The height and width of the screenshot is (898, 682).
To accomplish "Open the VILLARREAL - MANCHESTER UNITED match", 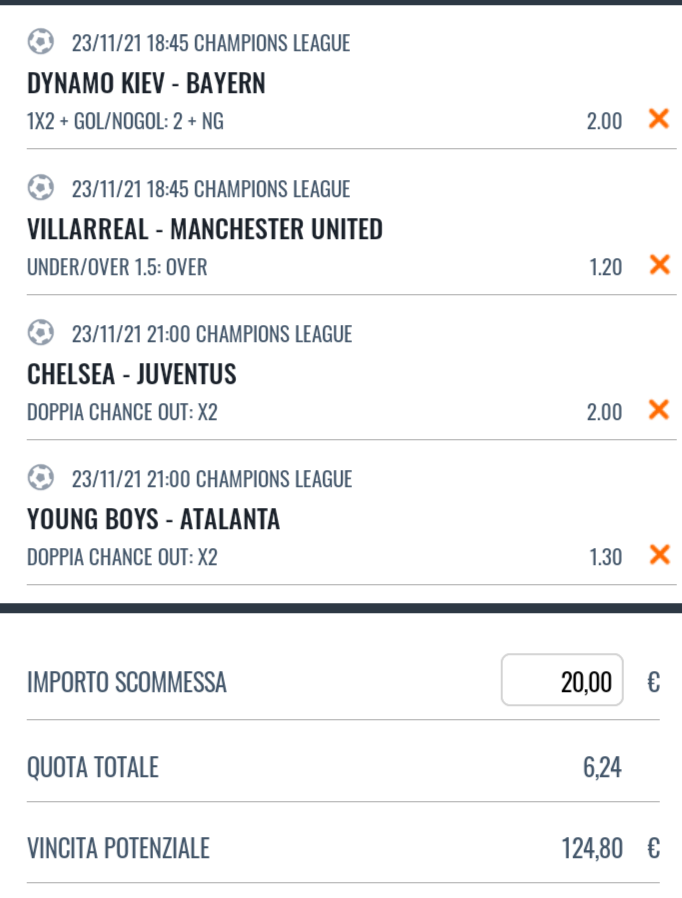I will click(x=205, y=229).
